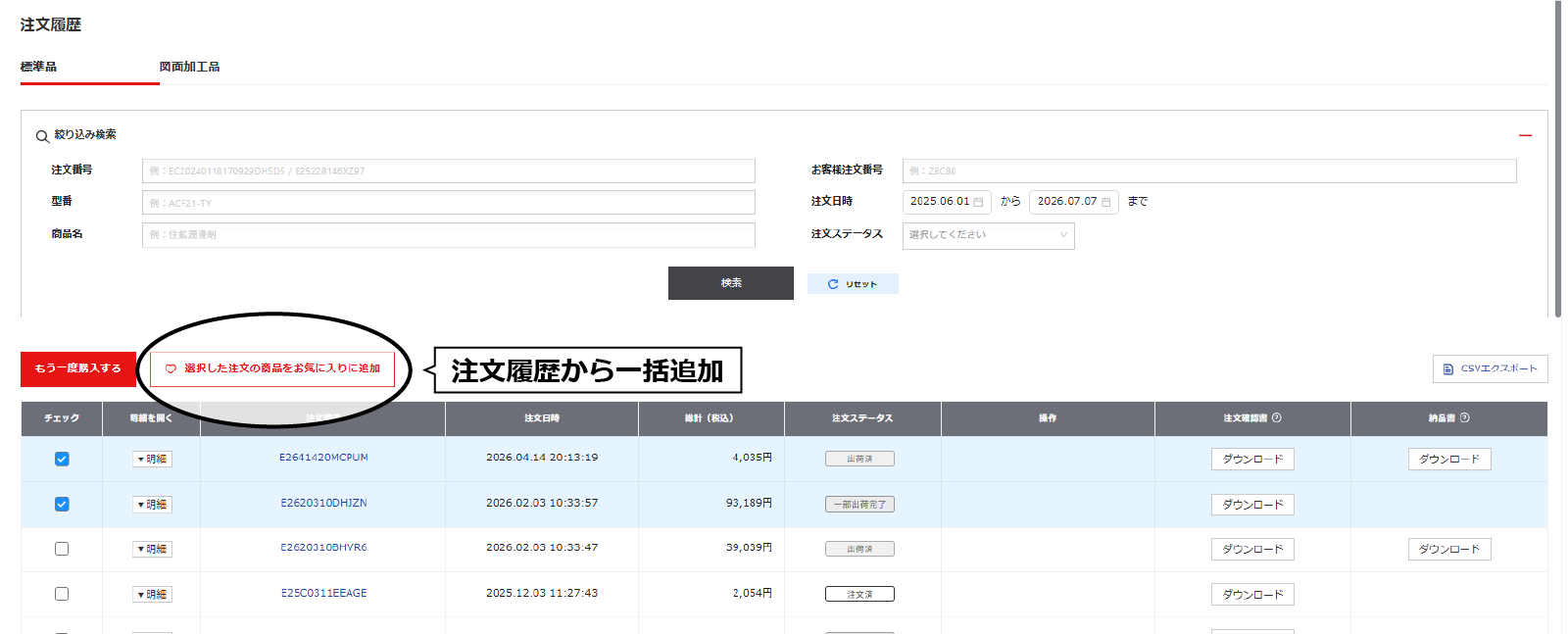Click the total 2,054円
The height and width of the screenshot is (634, 1568).
click(752, 593)
